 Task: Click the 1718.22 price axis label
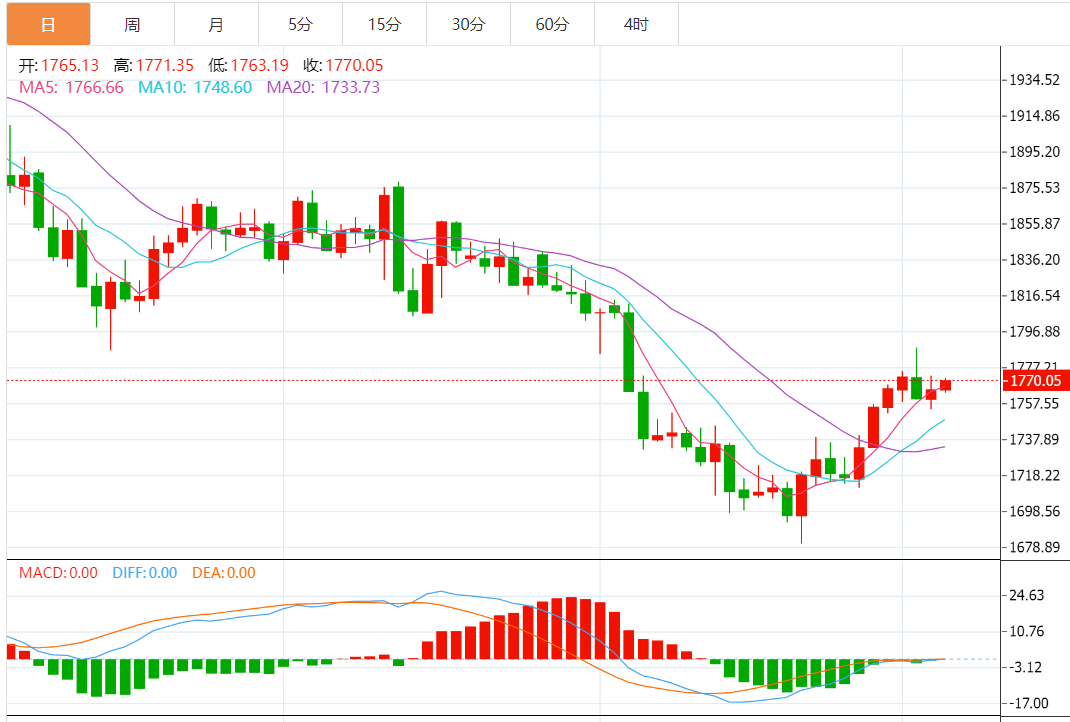pos(1035,475)
